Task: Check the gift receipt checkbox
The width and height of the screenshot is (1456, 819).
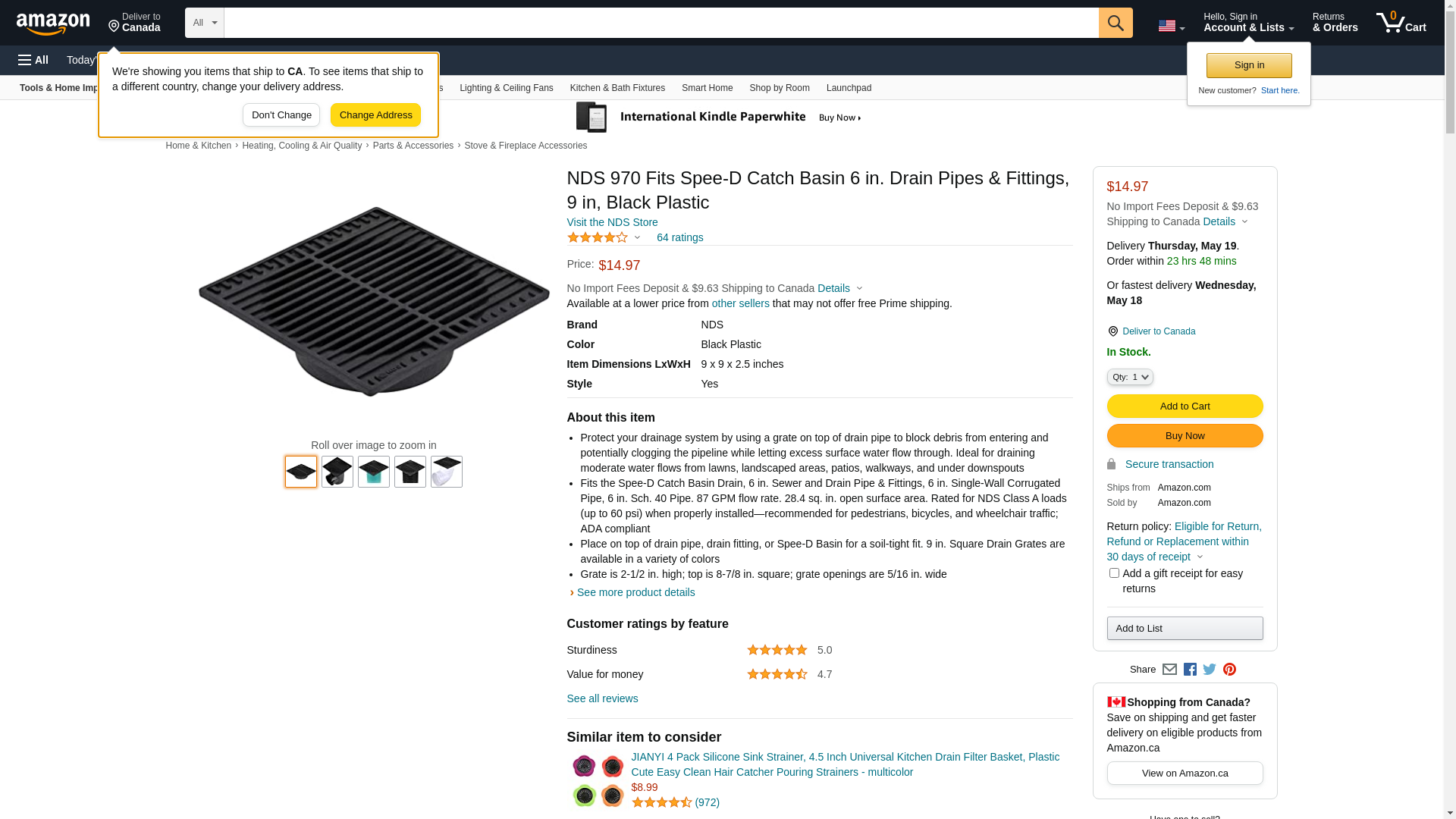Action: 1114,573
